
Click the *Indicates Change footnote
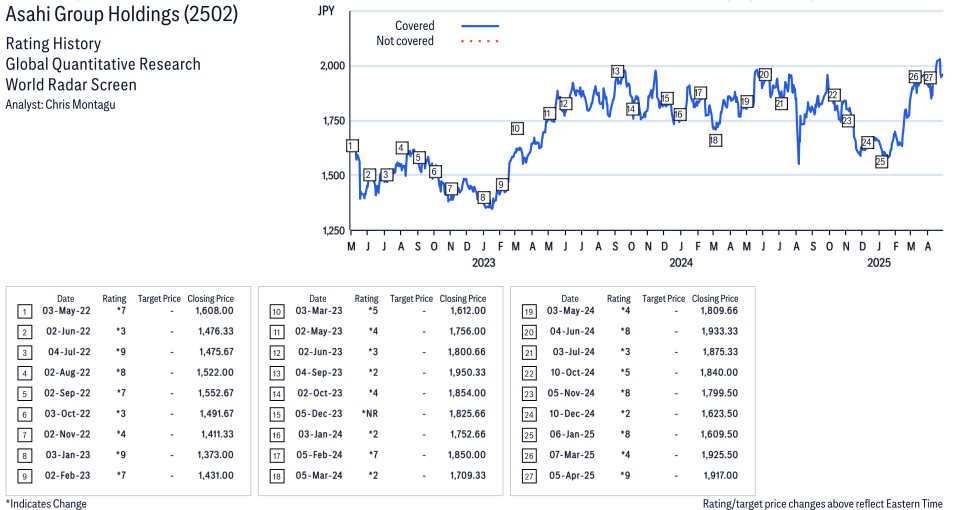[x=46, y=504]
